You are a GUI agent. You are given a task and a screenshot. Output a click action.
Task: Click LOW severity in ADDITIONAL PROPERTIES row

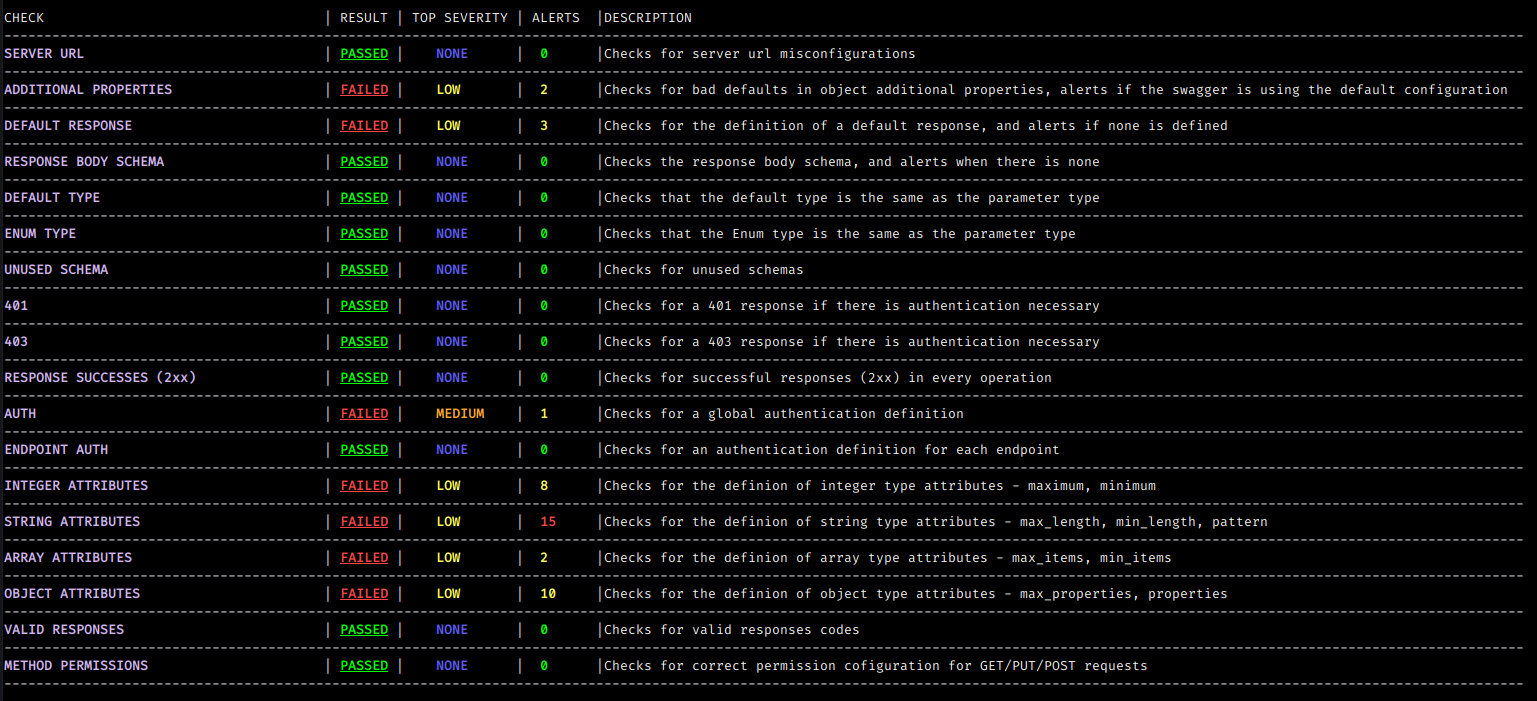point(448,90)
